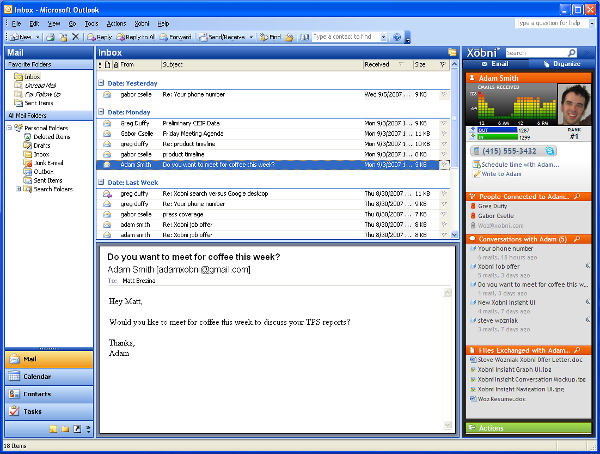Open the Tasks navigation button
600x454 pixels.
[49, 412]
